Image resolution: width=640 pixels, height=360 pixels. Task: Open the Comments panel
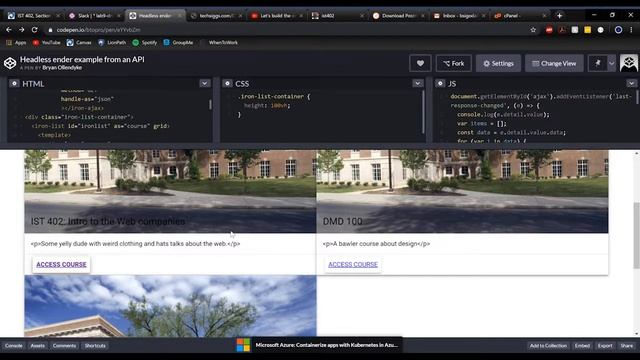[x=64, y=346]
